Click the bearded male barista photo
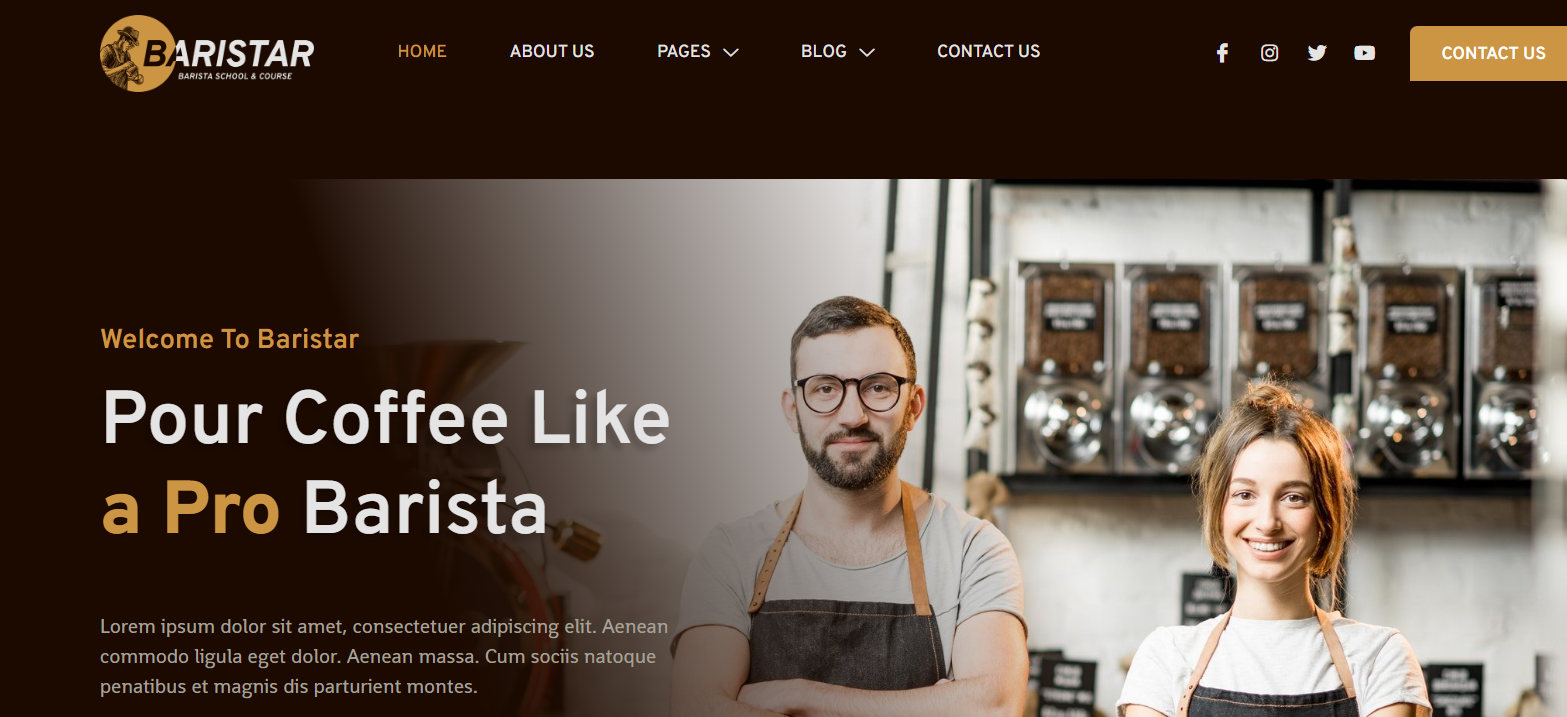Image resolution: width=1567 pixels, height=717 pixels. click(x=852, y=507)
